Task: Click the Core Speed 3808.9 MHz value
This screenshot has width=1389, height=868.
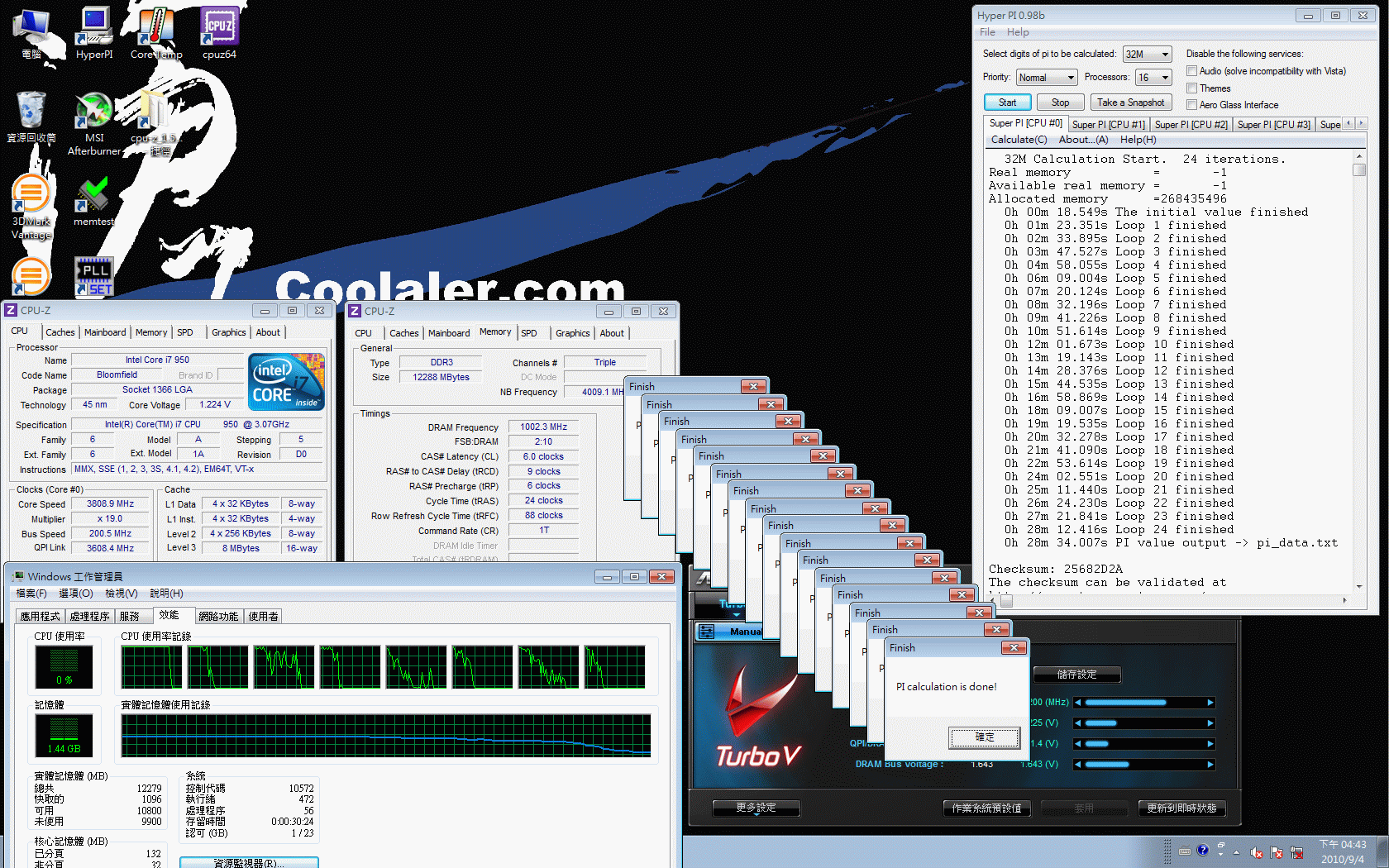Action: (110, 503)
